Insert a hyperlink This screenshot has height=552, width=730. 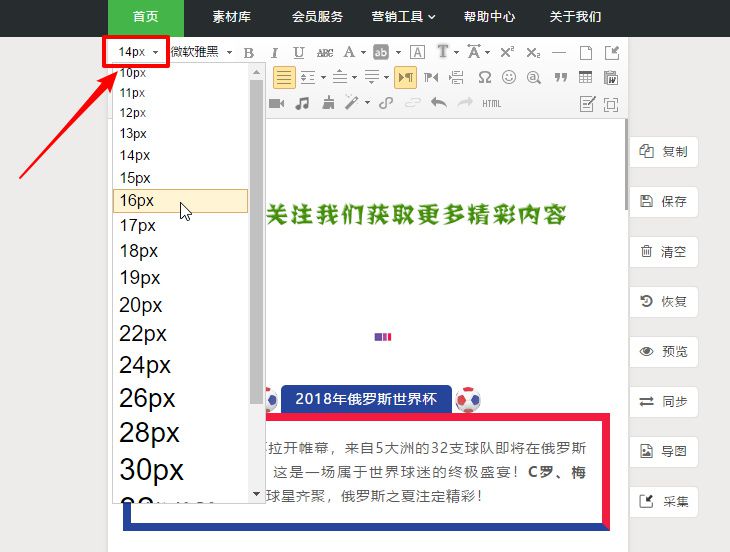(x=386, y=103)
